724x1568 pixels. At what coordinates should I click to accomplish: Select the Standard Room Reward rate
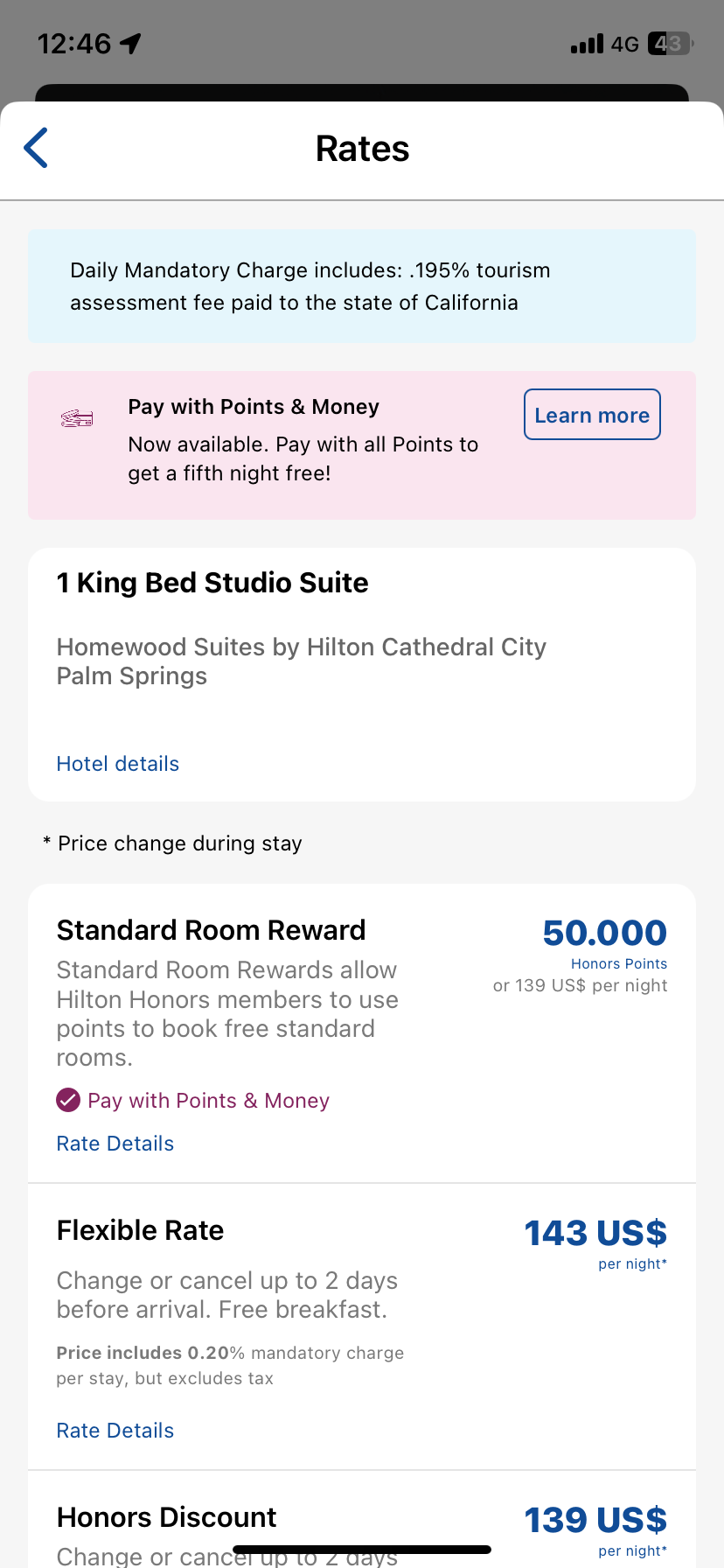coord(211,930)
